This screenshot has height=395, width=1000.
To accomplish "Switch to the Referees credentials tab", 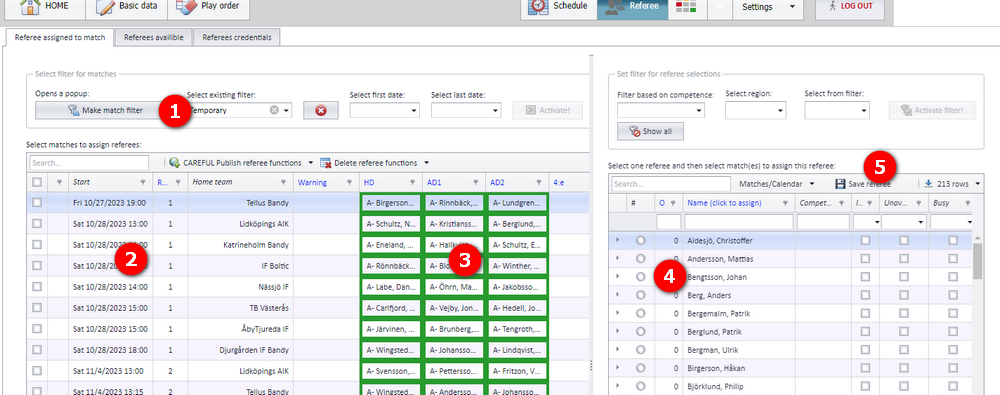I will tap(237, 38).
